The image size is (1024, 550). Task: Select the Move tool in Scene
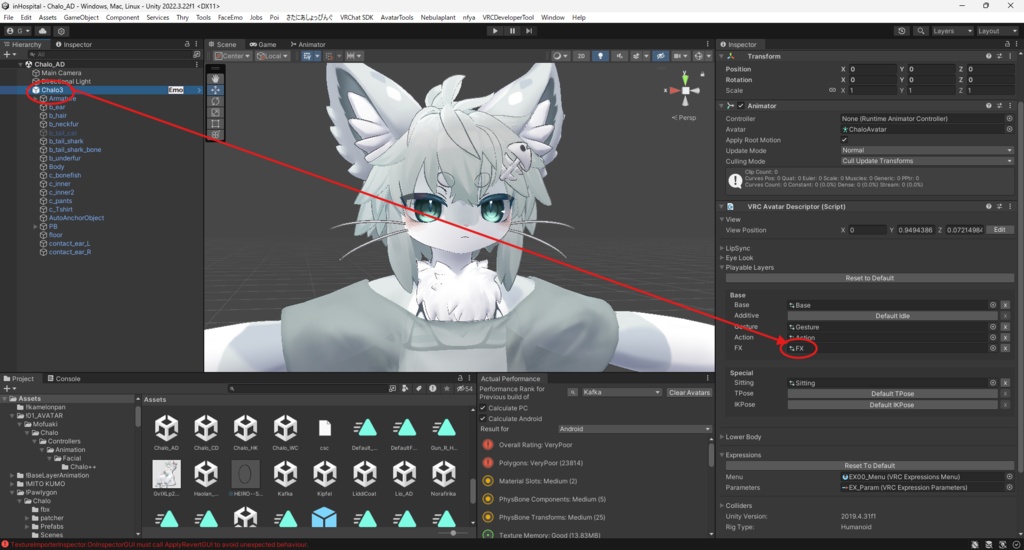pos(215,89)
